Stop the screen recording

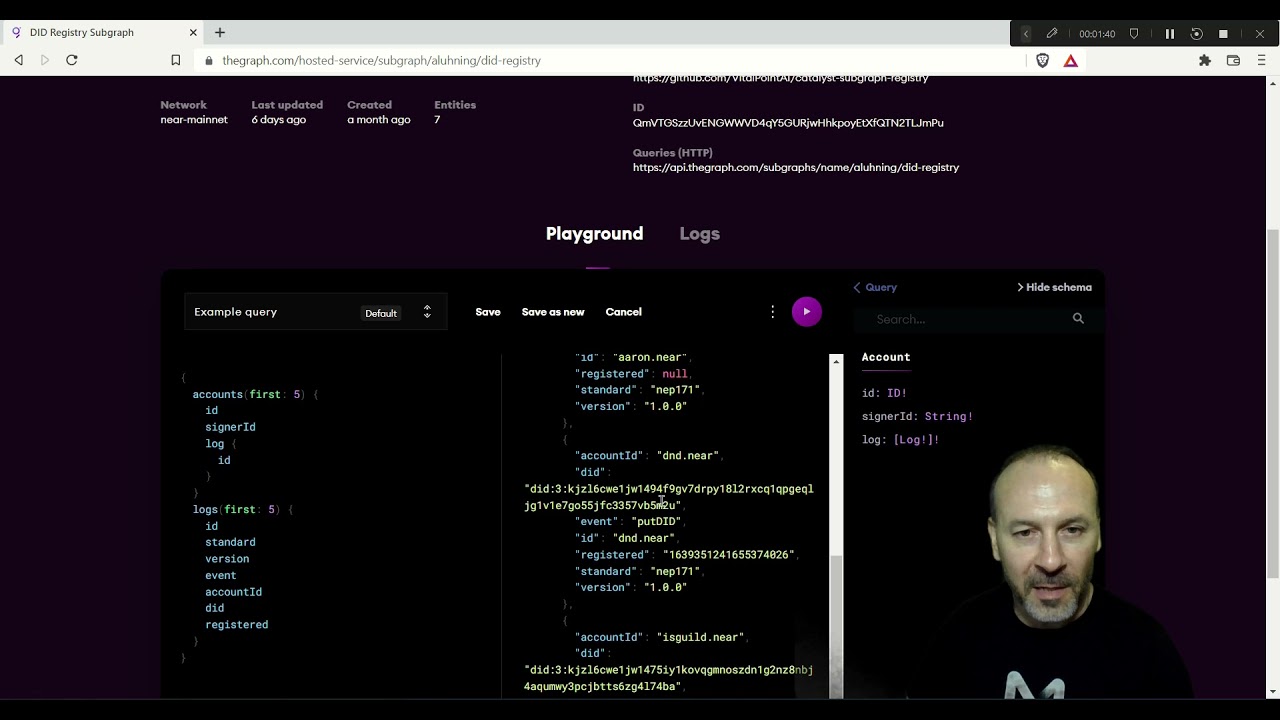point(1223,34)
